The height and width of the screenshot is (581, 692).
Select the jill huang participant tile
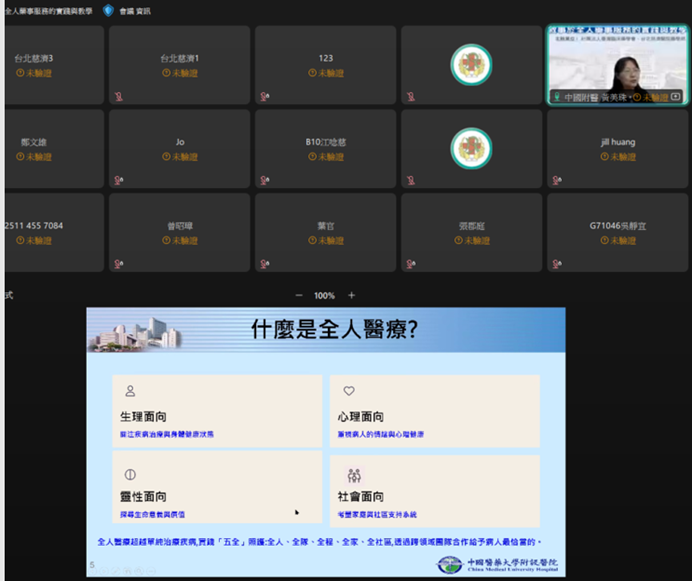617,149
